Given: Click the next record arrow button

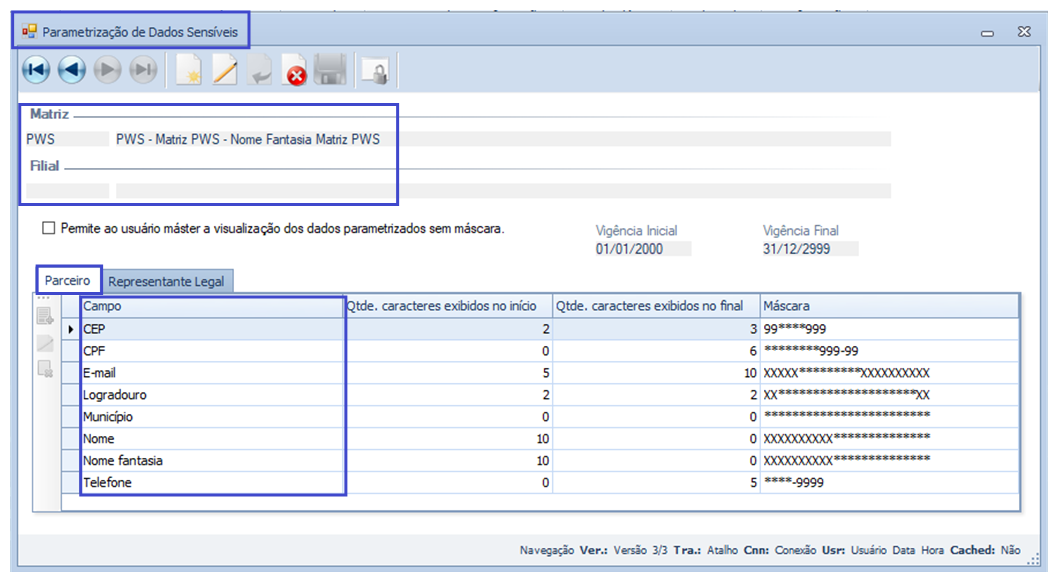Looking at the screenshot, I should coord(108,70).
